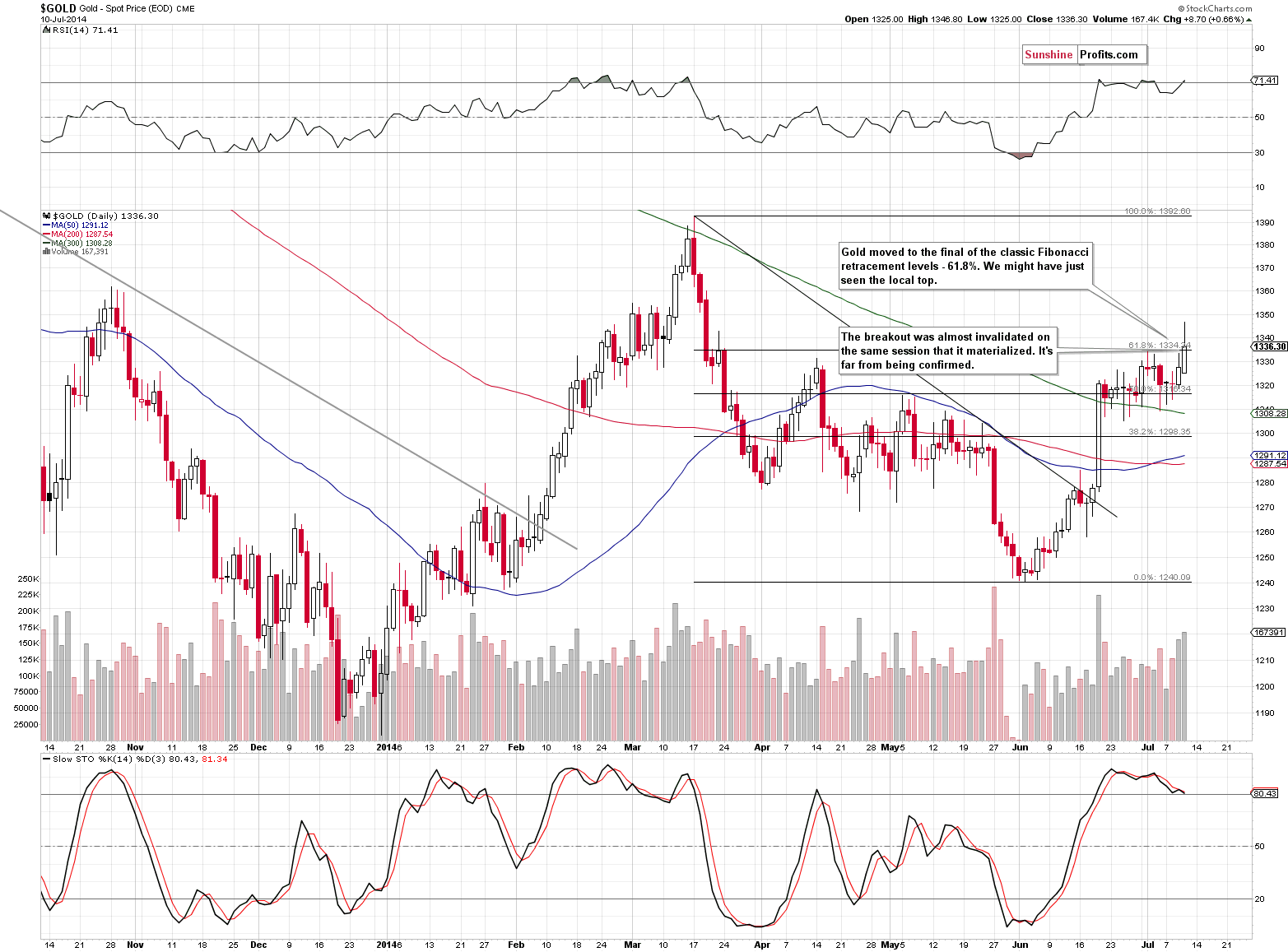Click the 38.2%: 1298.35 Fibonacci label
This screenshot has width=1288, height=952.
1160,432
